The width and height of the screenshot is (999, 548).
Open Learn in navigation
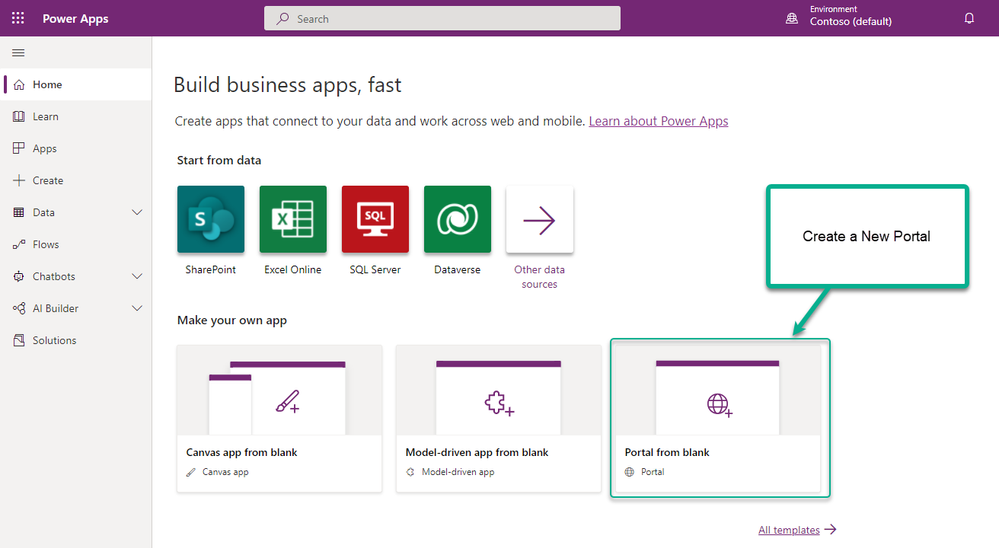(76, 117)
